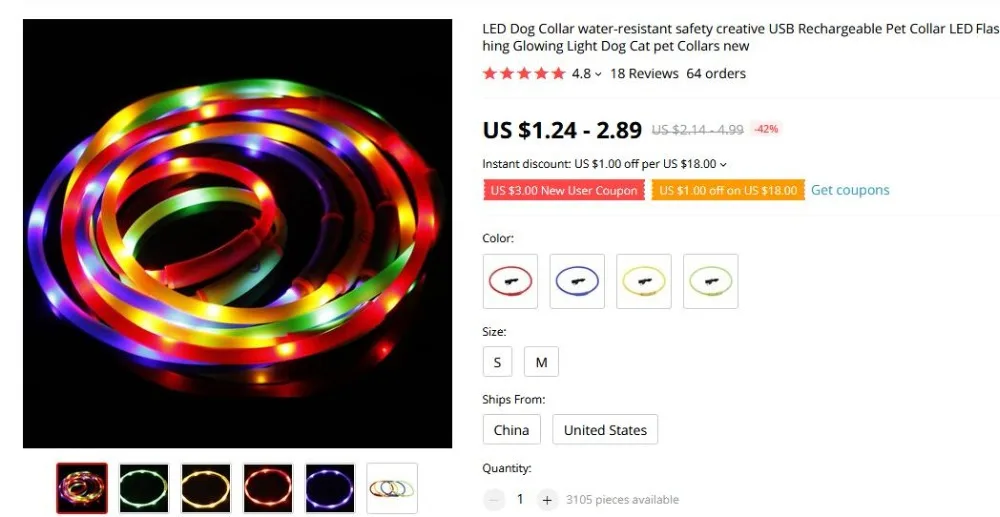Select the blue collar color option
1000x517 pixels.
[577, 281]
